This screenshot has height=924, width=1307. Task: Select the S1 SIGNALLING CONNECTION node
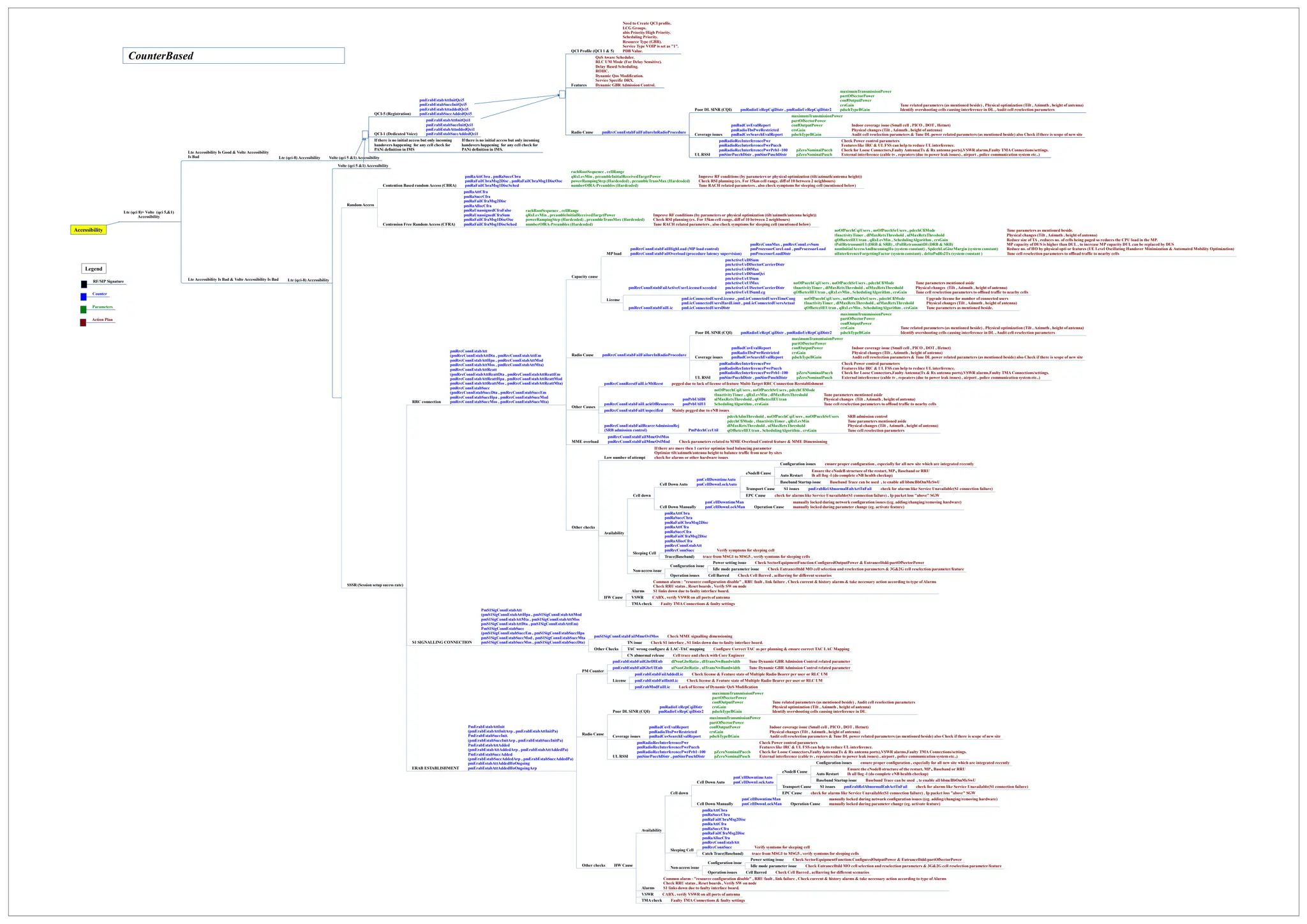click(x=442, y=642)
